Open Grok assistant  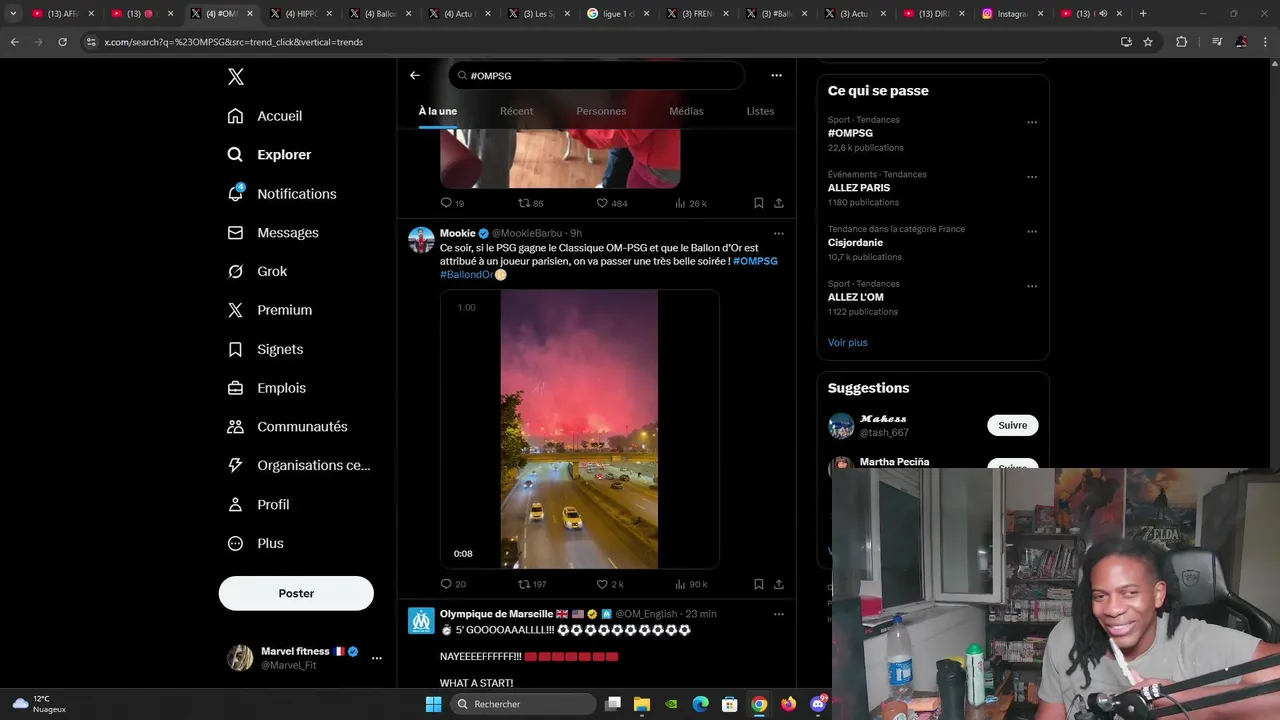pos(257,272)
